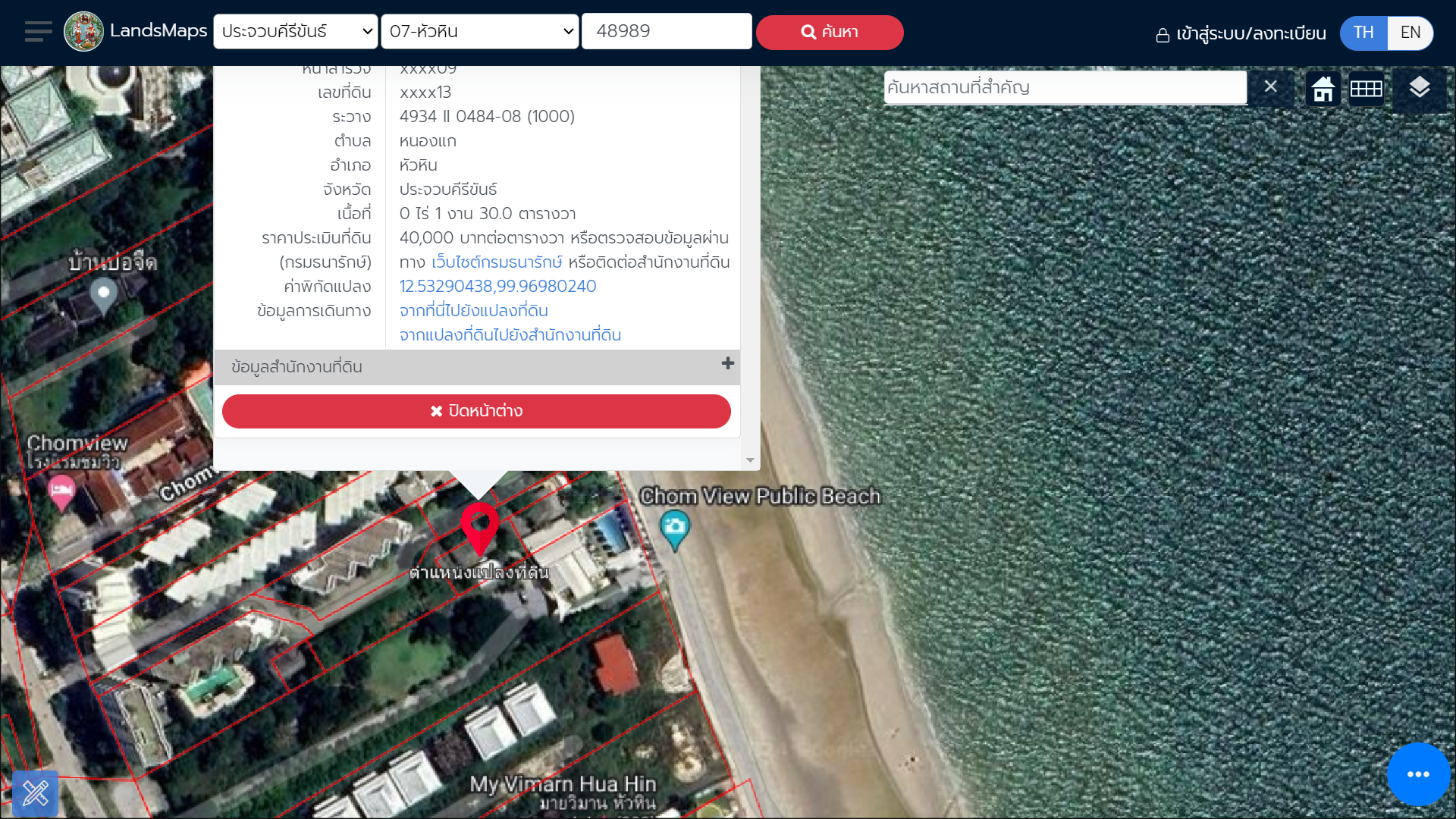This screenshot has height=819, width=1456.
Task: Open the blue chat bubble button
Action: [x=1418, y=774]
